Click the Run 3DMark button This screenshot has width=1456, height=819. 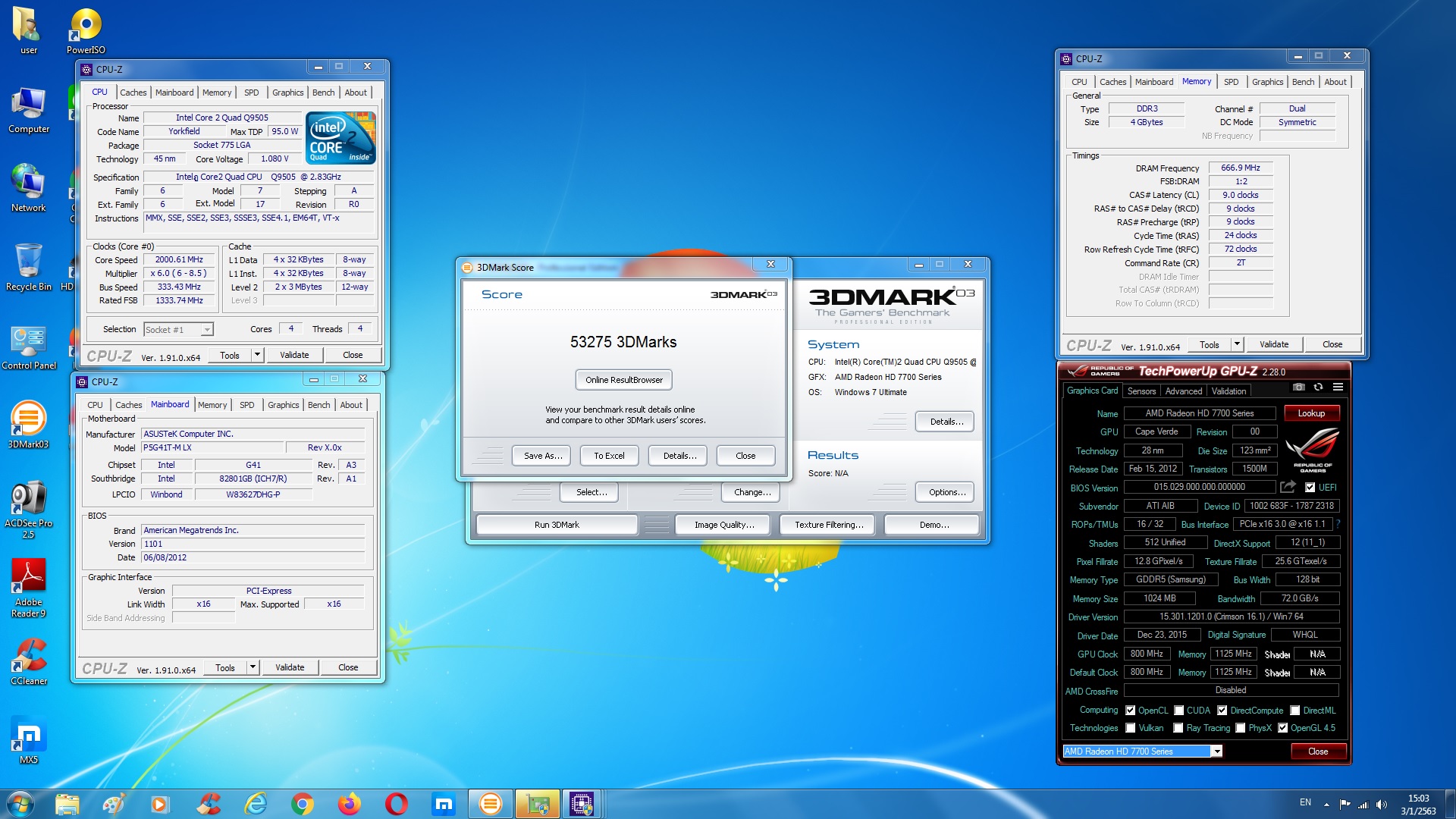[557, 525]
